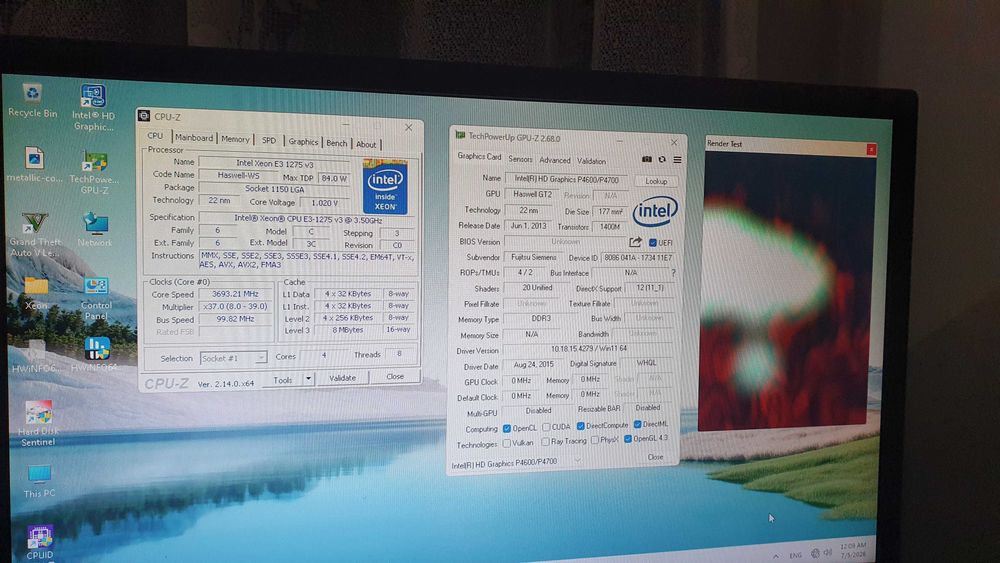Screen dimensions: 1000x563
Task: Switch to the CPU tab in CPU-Z
Action: [x=155, y=136]
